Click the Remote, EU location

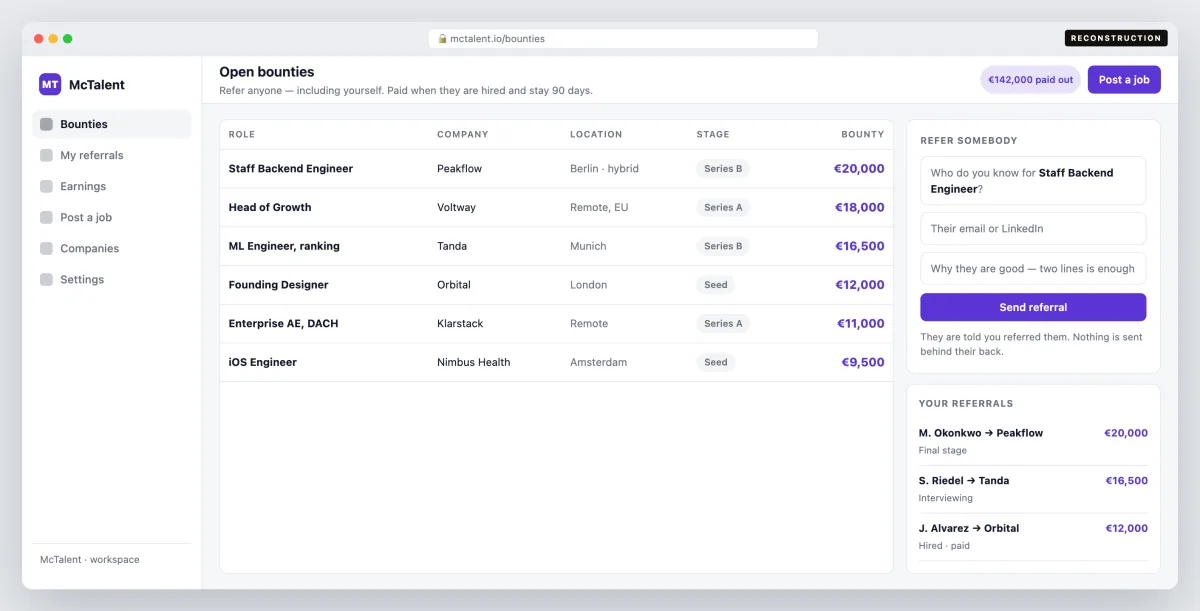pos(599,207)
